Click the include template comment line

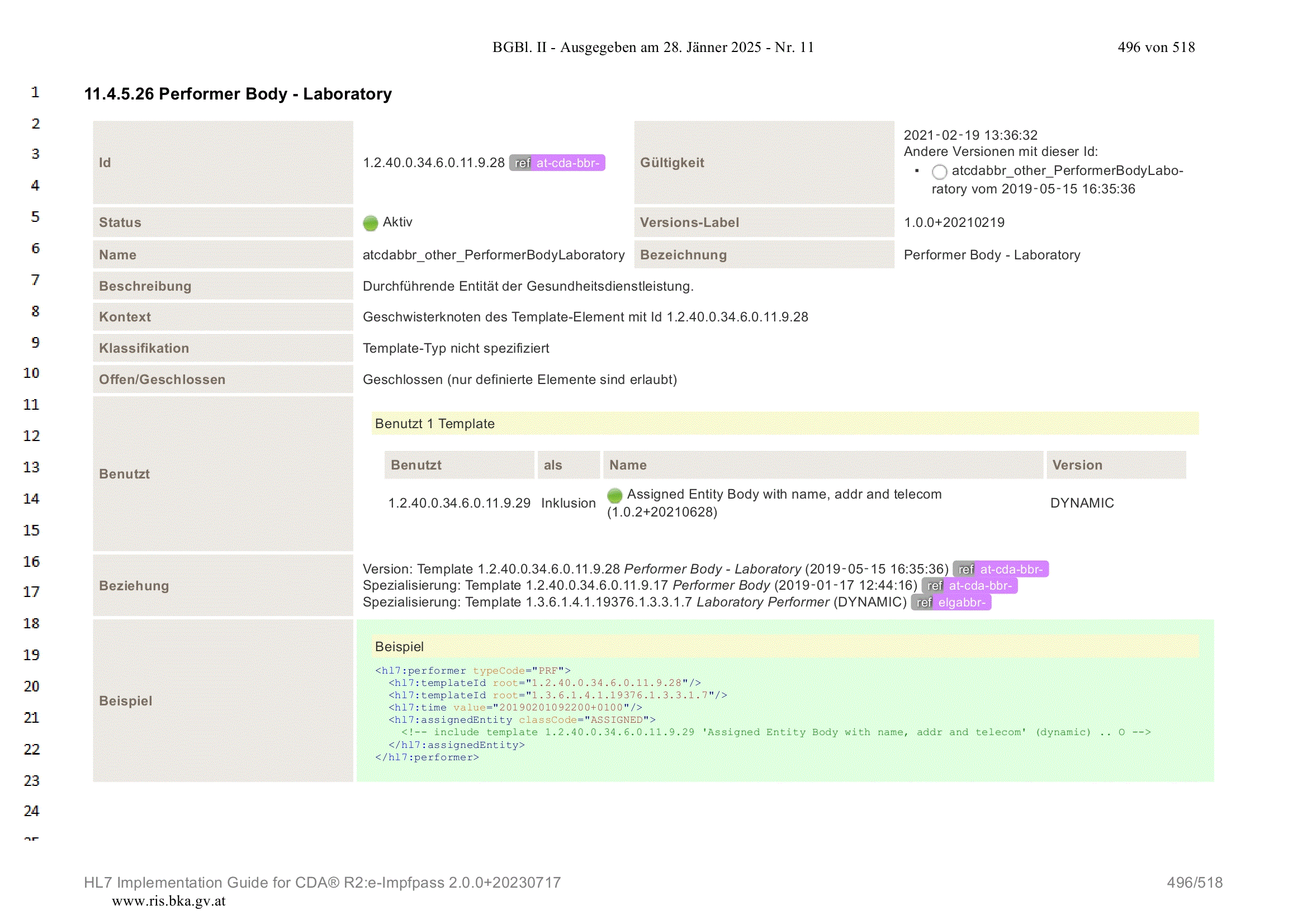776,733
